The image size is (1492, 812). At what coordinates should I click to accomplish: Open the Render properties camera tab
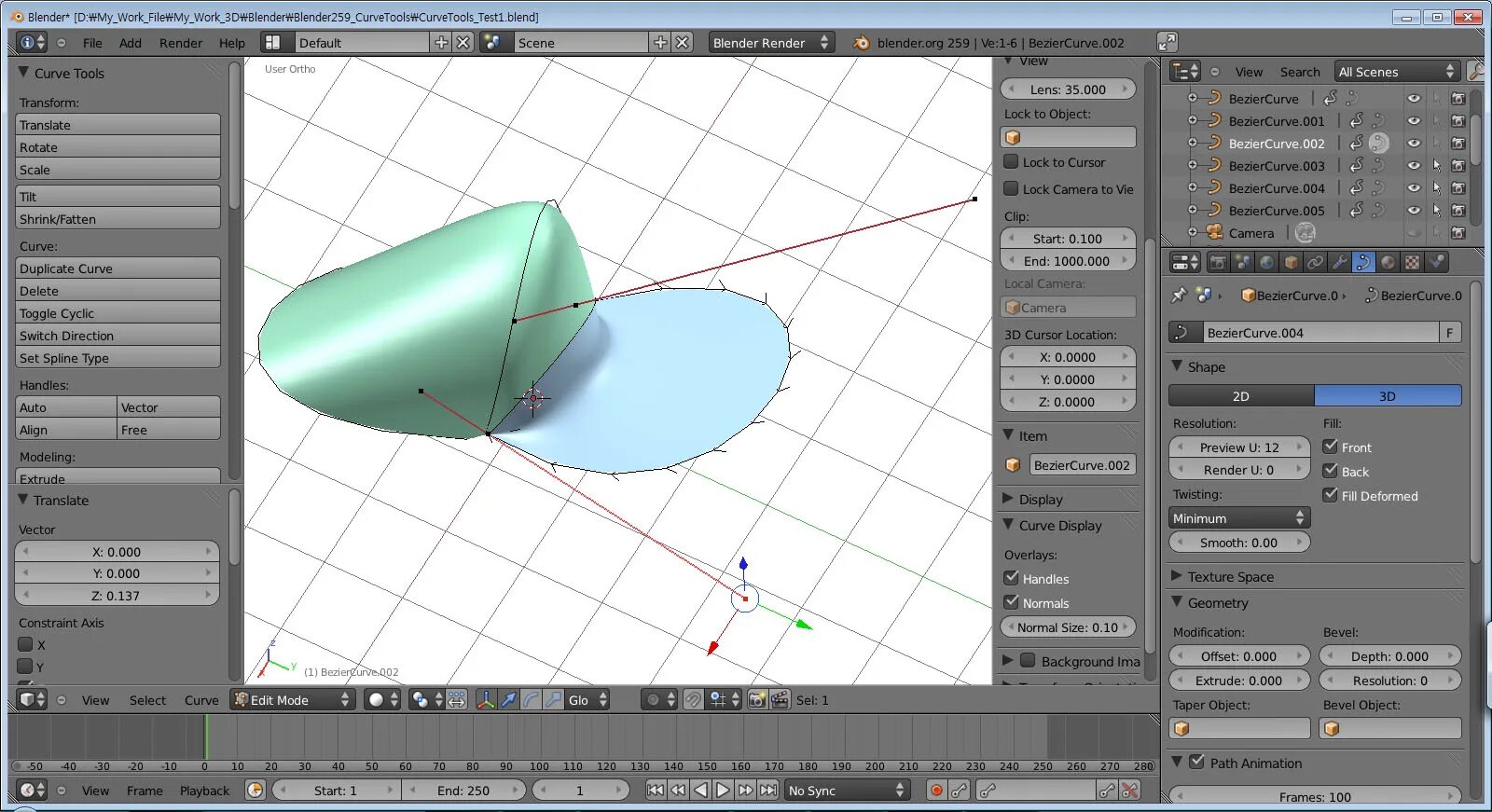pyautogui.click(x=1218, y=263)
